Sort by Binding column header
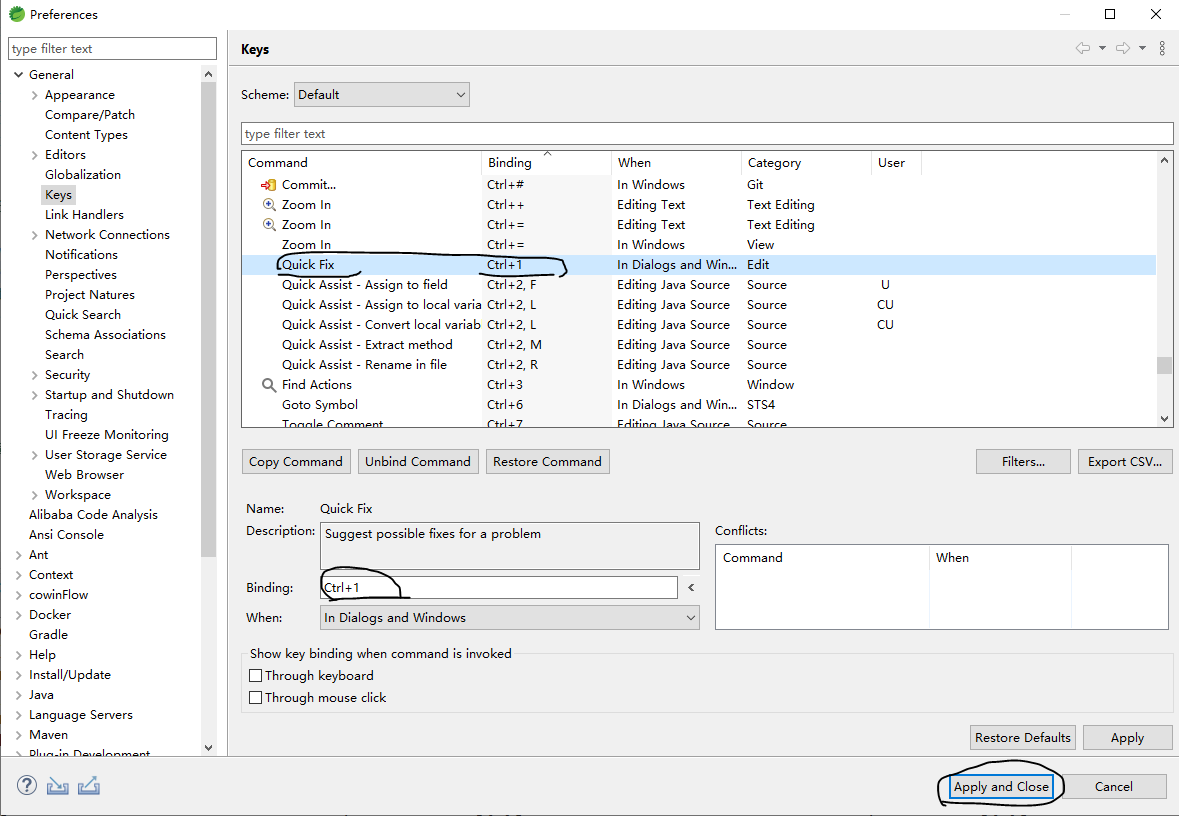 (x=547, y=162)
